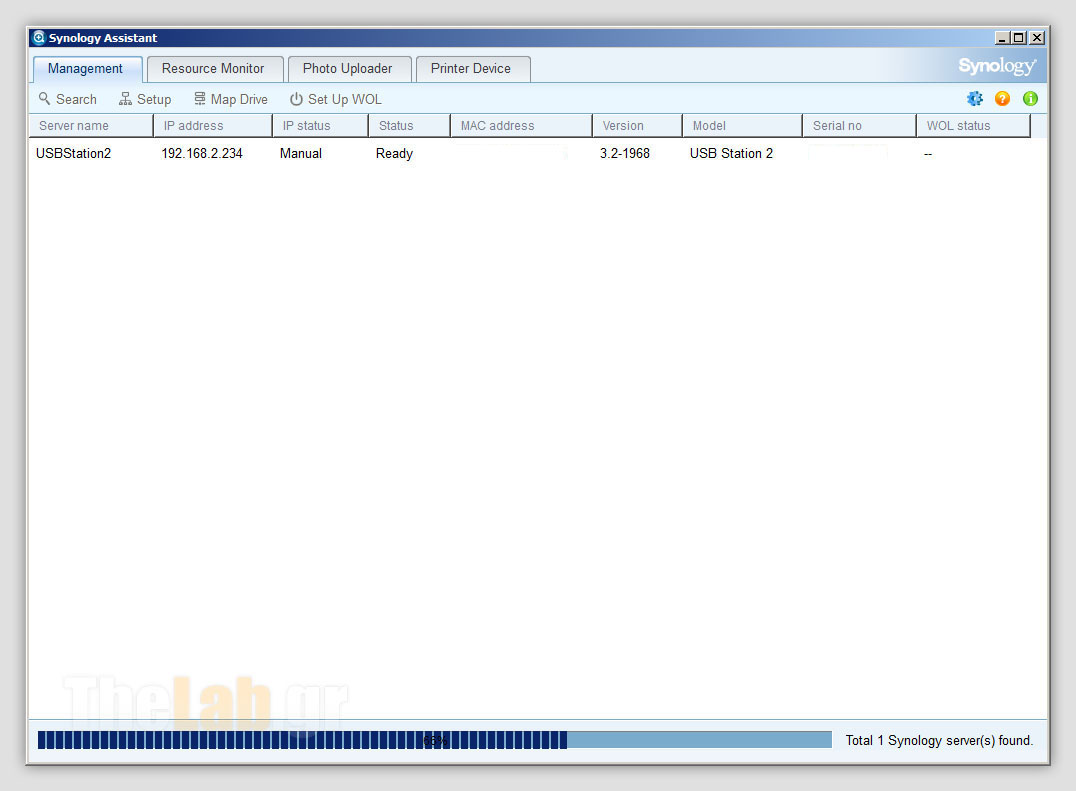Select the USBStation2 server row

point(530,154)
